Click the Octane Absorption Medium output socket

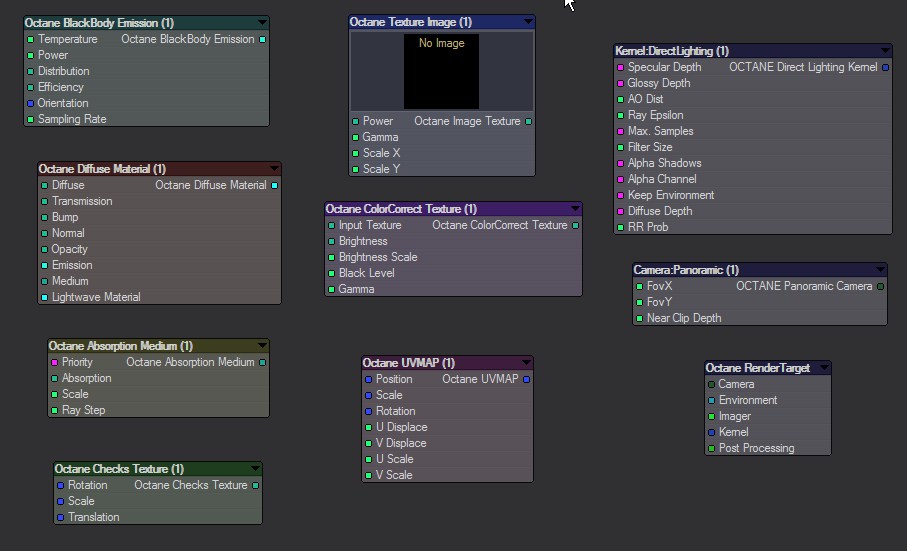pyautogui.click(x=263, y=363)
